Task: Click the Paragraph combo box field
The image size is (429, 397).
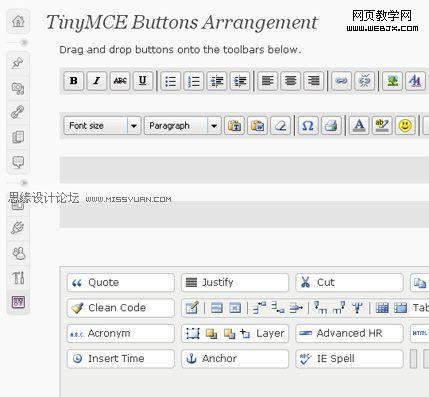Action: (x=183, y=126)
